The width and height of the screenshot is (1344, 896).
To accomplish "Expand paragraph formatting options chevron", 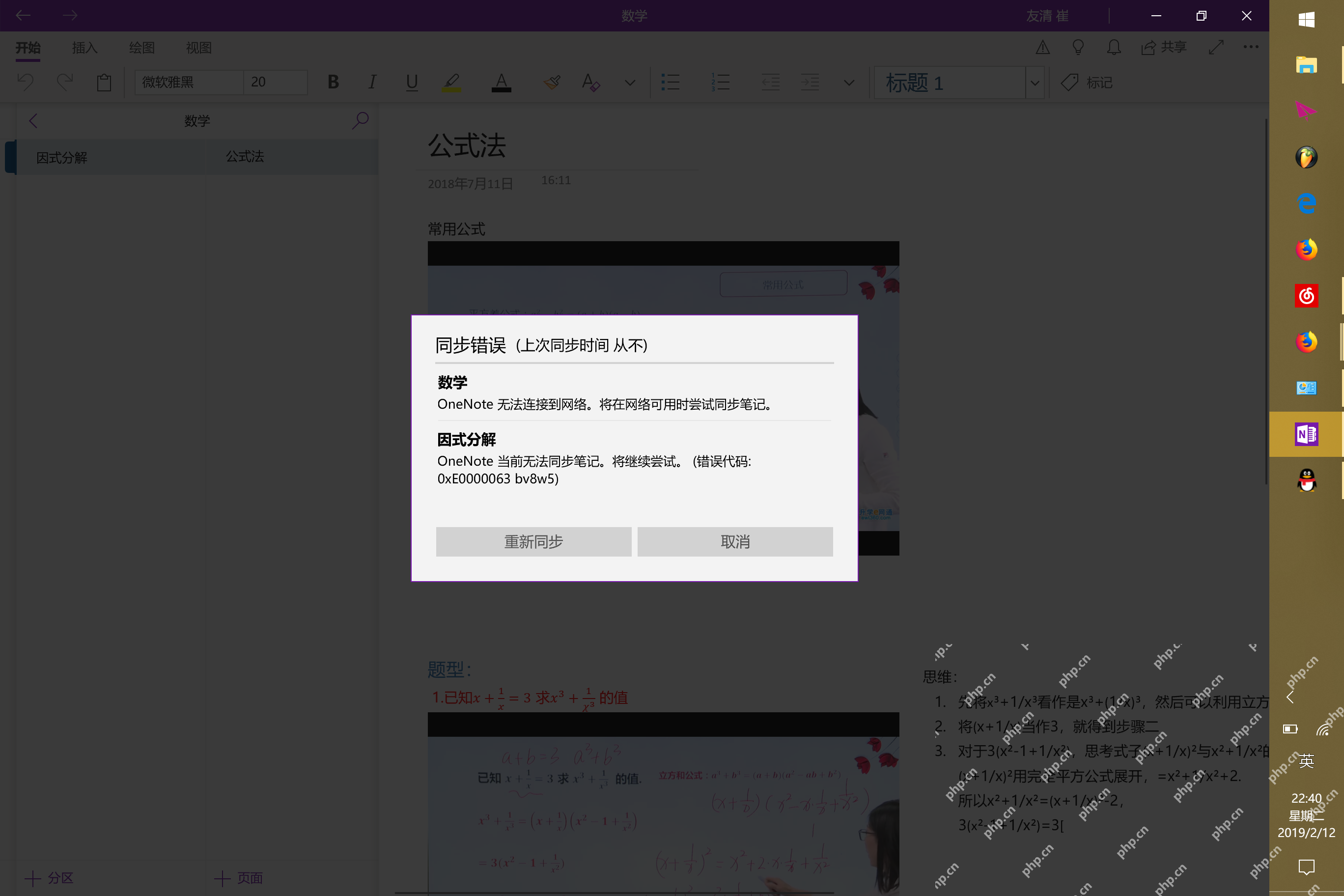I will click(849, 83).
